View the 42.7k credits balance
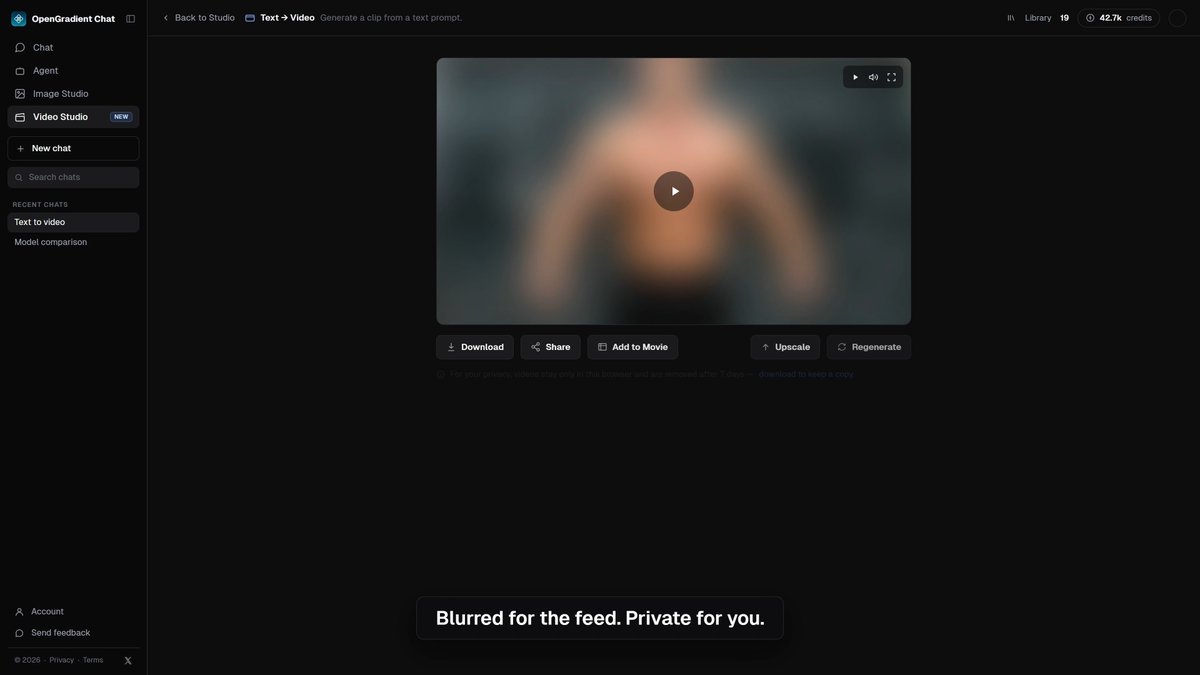Image resolution: width=1200 pixels, height=675 pixels. coord(1118,18)
